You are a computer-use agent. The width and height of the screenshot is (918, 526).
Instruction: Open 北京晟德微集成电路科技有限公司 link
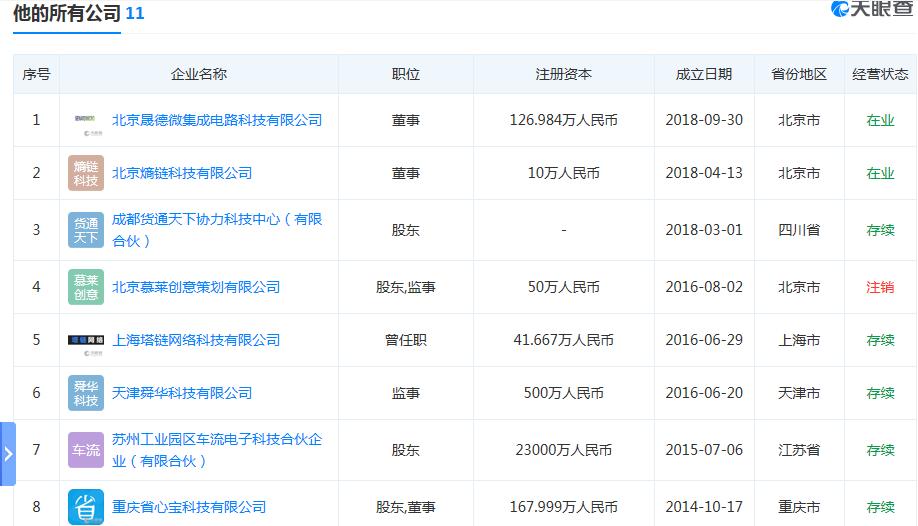[x=217, y=120]
